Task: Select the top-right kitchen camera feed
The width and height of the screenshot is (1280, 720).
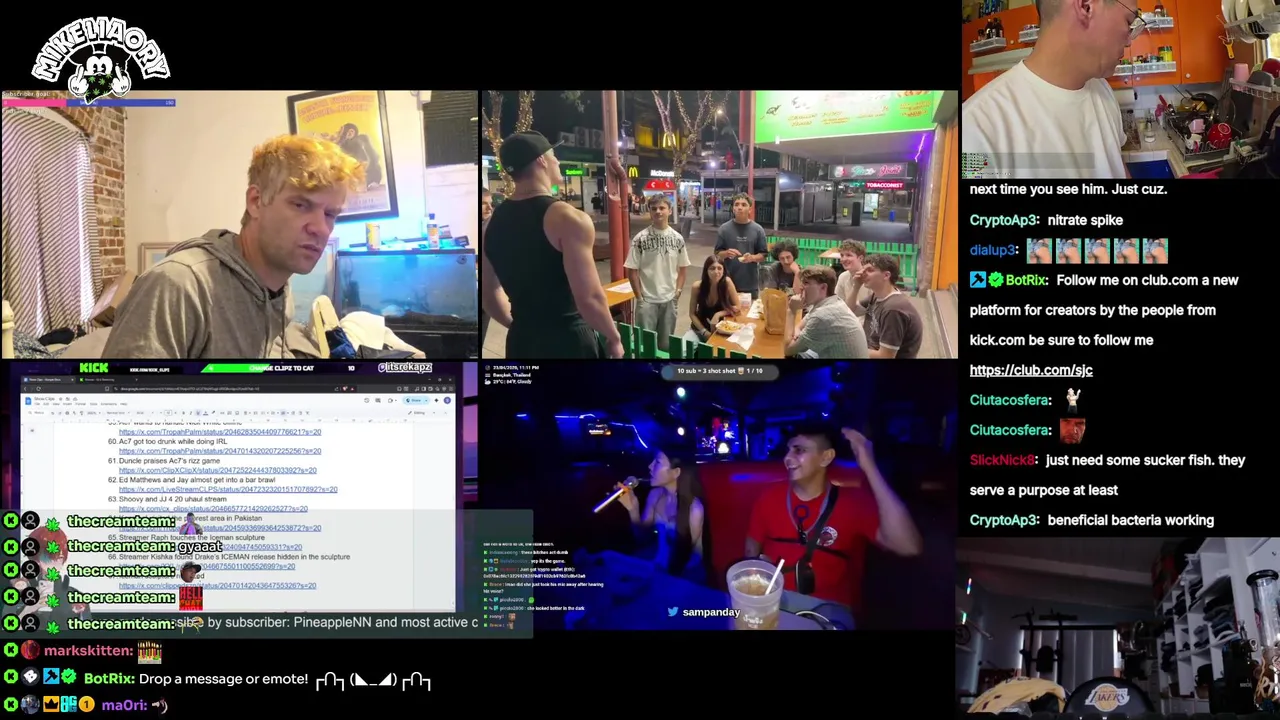Action: coord(1120,89)
